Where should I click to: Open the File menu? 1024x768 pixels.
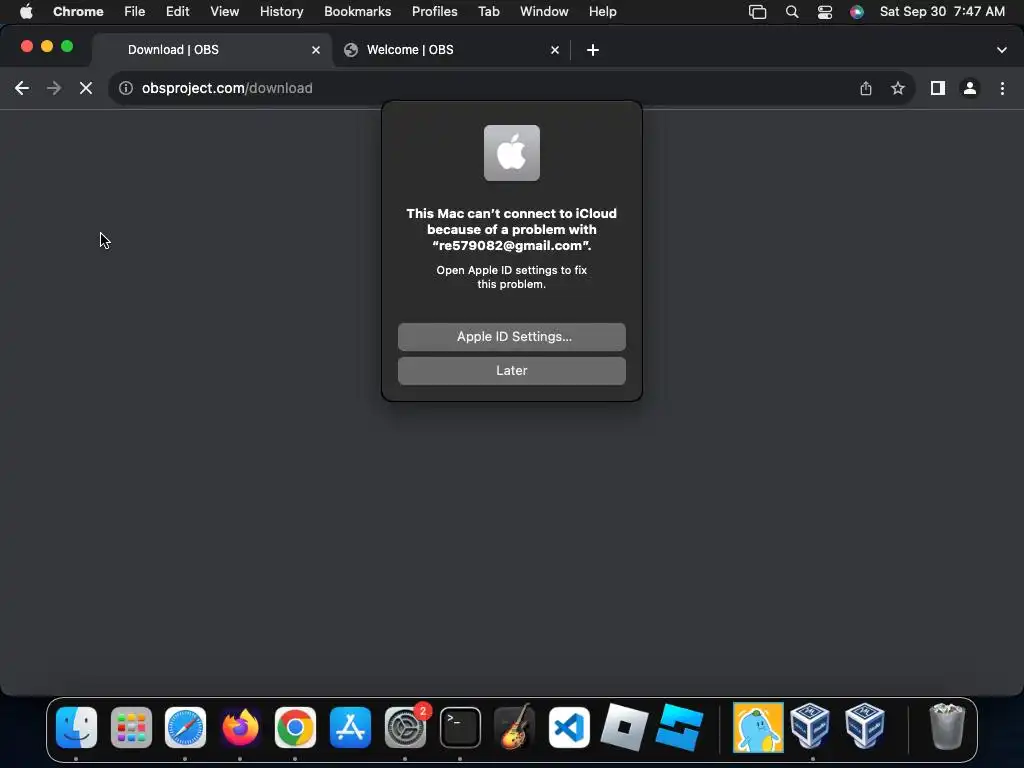pos(135,12)
